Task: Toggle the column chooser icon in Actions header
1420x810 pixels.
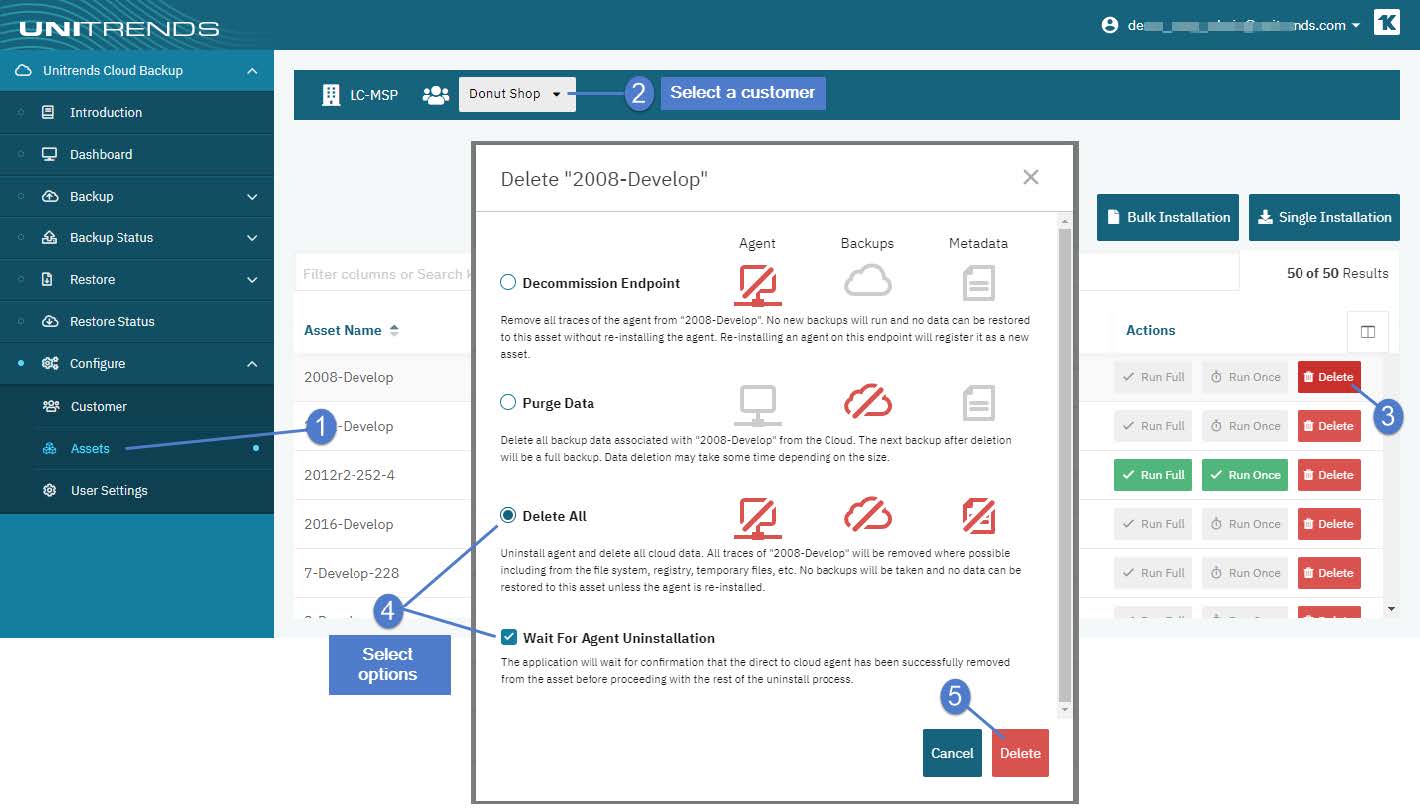Action: pos(1367,332)
